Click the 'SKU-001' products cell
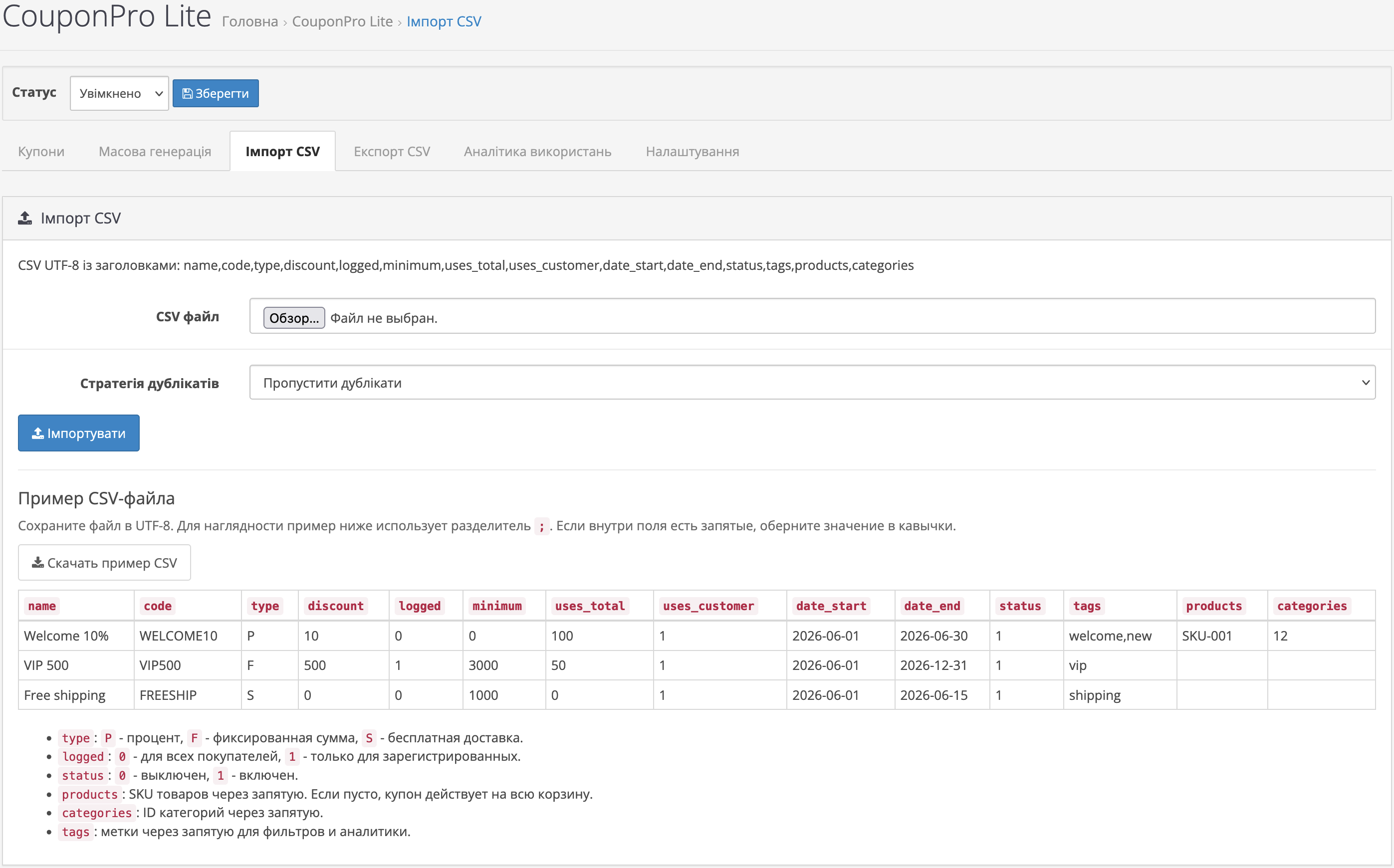 [1222, 636]
